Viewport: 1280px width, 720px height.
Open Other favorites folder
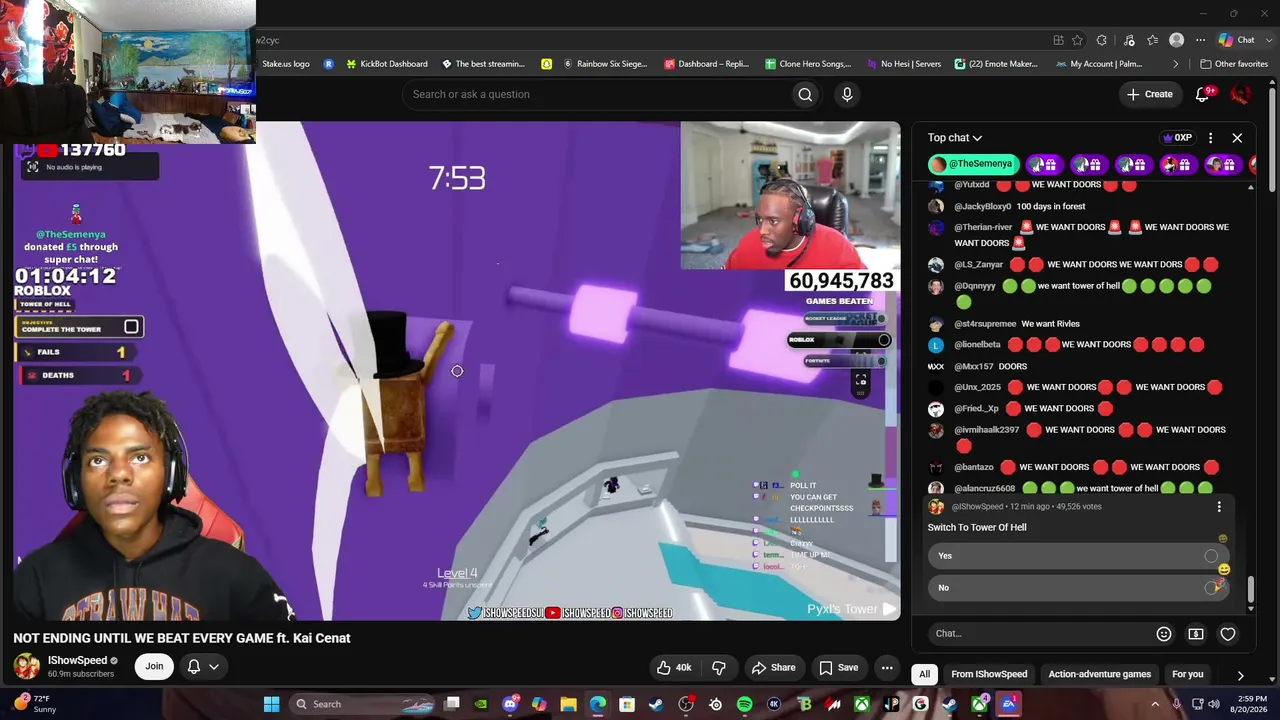(1234, 64)
